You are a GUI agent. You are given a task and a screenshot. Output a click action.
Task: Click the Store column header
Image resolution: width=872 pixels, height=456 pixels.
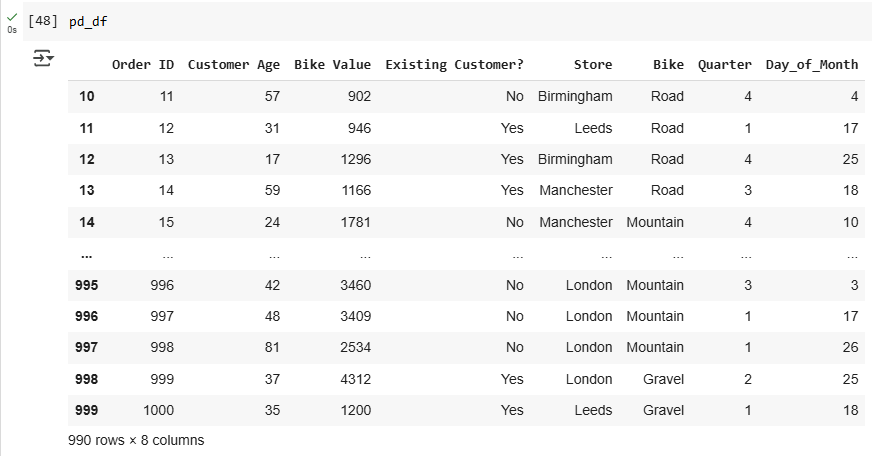593,65
